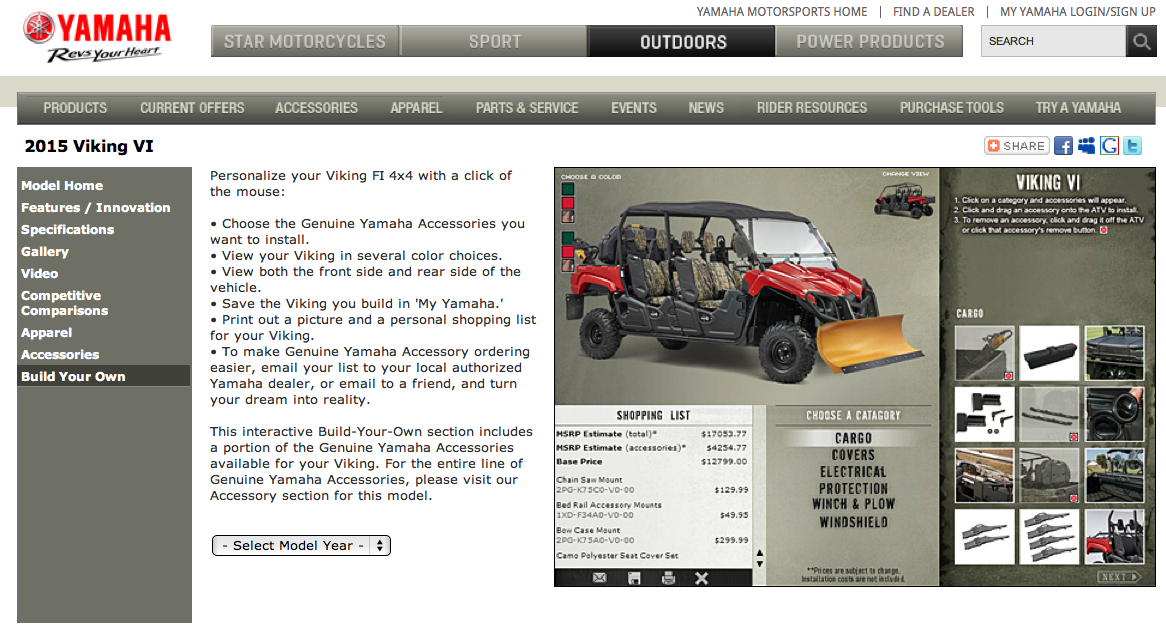Remove the Bed Rail accessory with its red button

(1073, 435)
